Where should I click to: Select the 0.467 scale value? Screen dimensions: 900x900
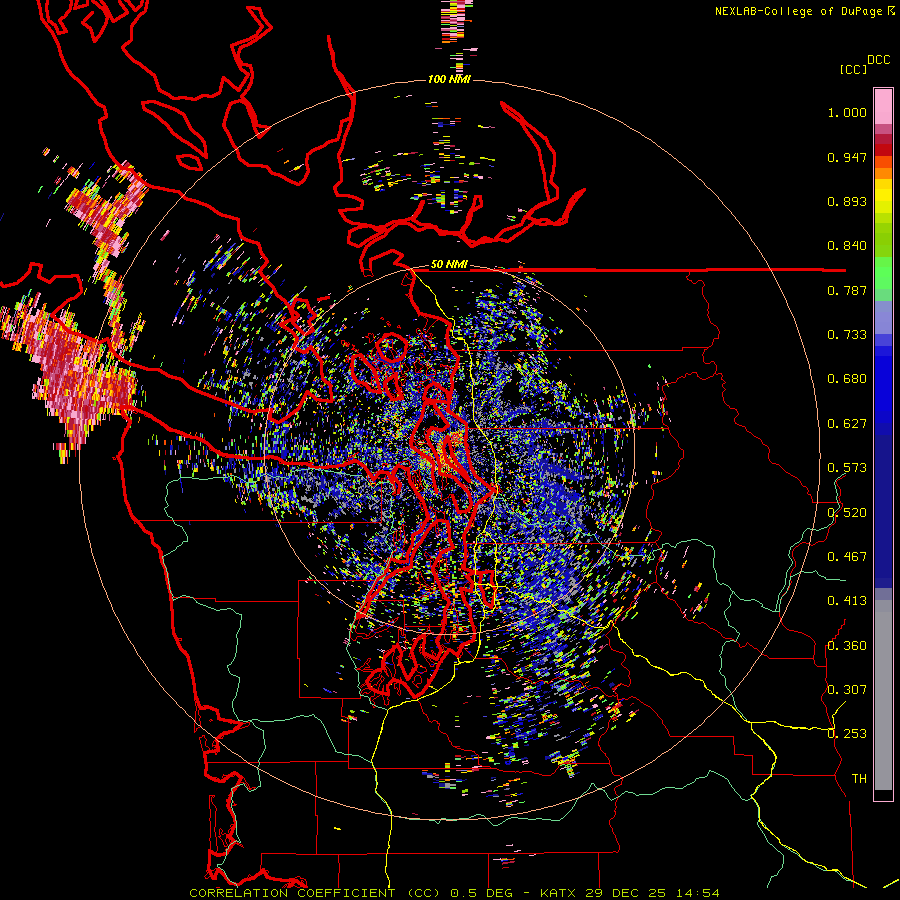point(847,557)
